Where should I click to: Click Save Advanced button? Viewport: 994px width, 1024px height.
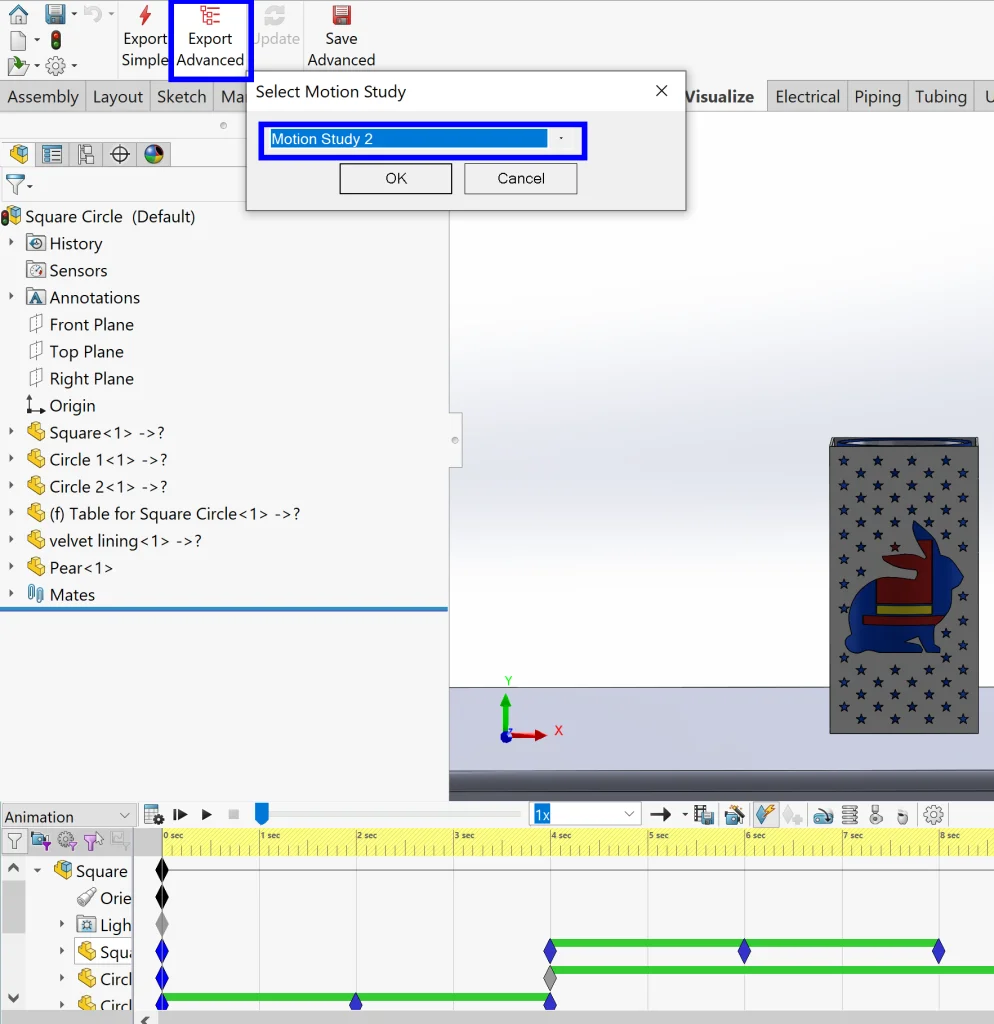[342, 37]
